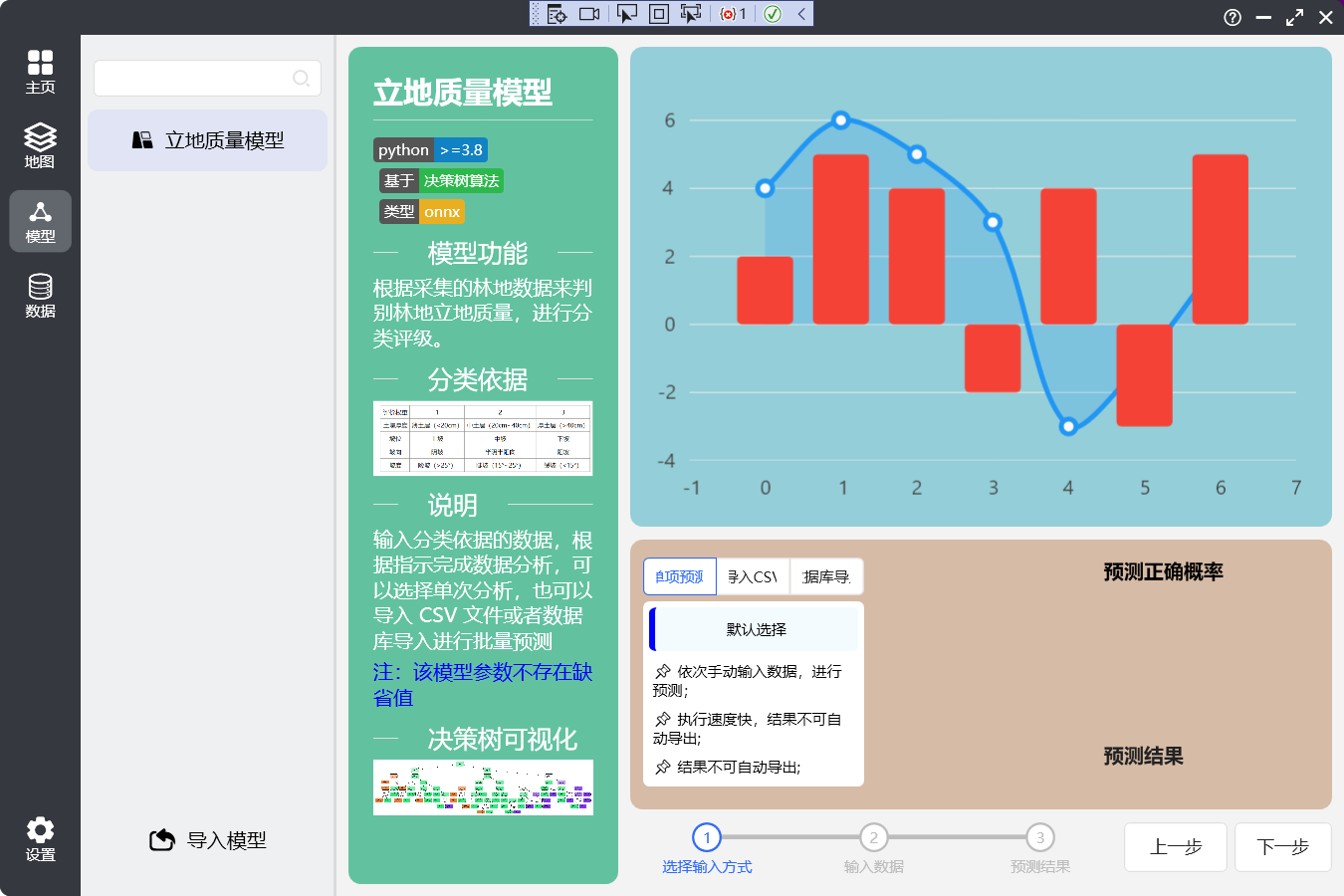Open the 数据 database page
The height and width of the screenshot is (896, 1344).
40,296
